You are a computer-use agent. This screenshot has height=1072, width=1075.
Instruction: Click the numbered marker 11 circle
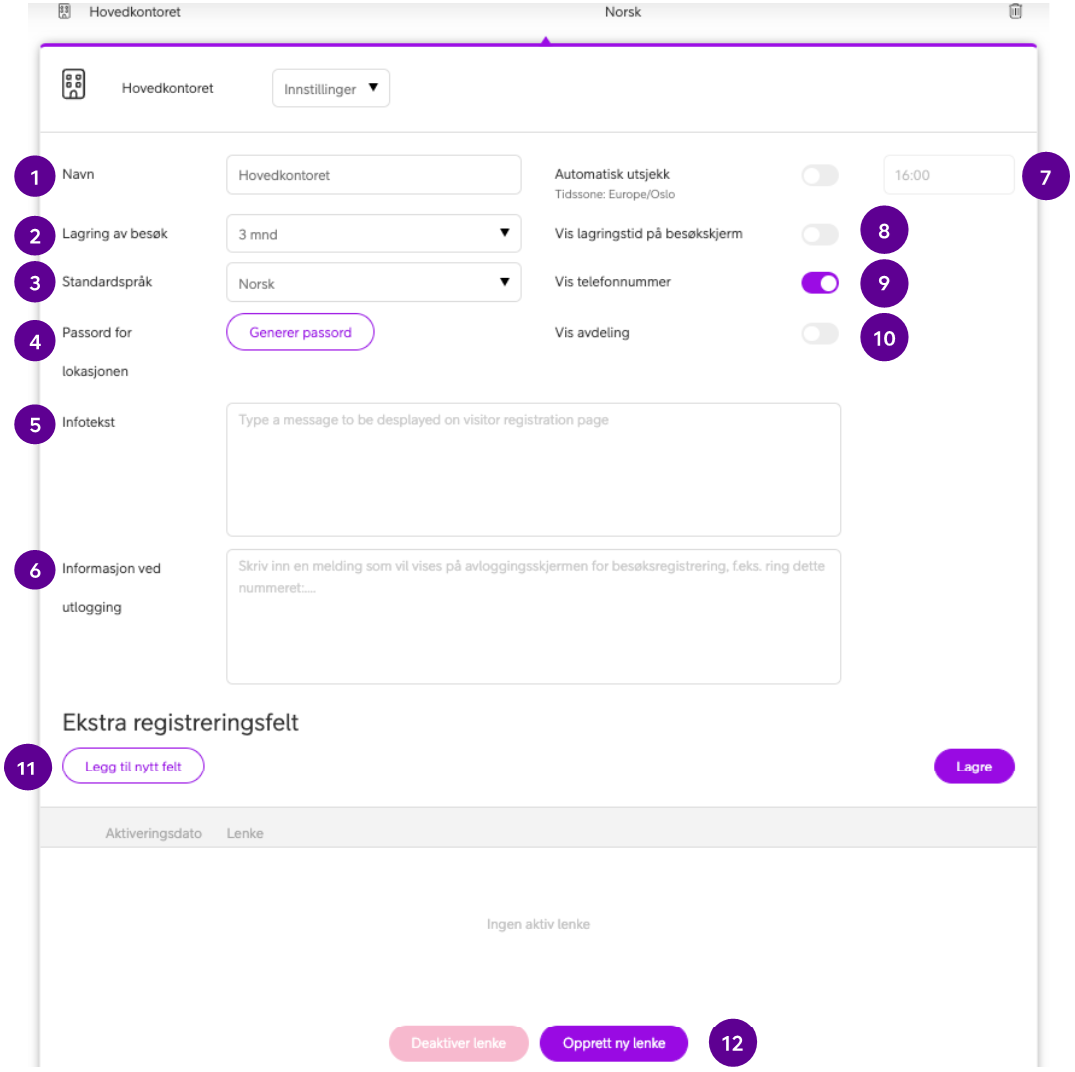[x=27, y=766]
